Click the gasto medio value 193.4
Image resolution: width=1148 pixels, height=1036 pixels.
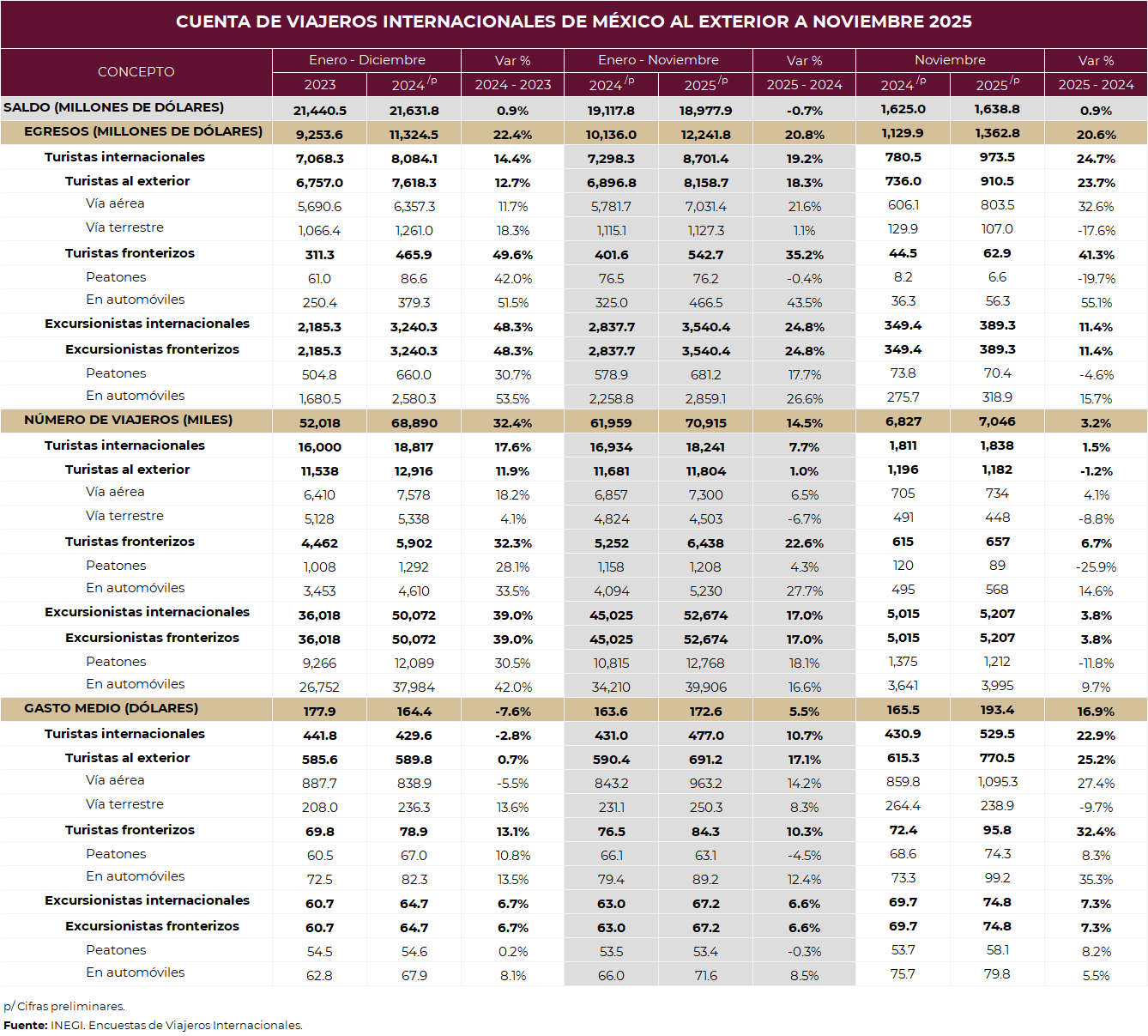pos(997,710)
